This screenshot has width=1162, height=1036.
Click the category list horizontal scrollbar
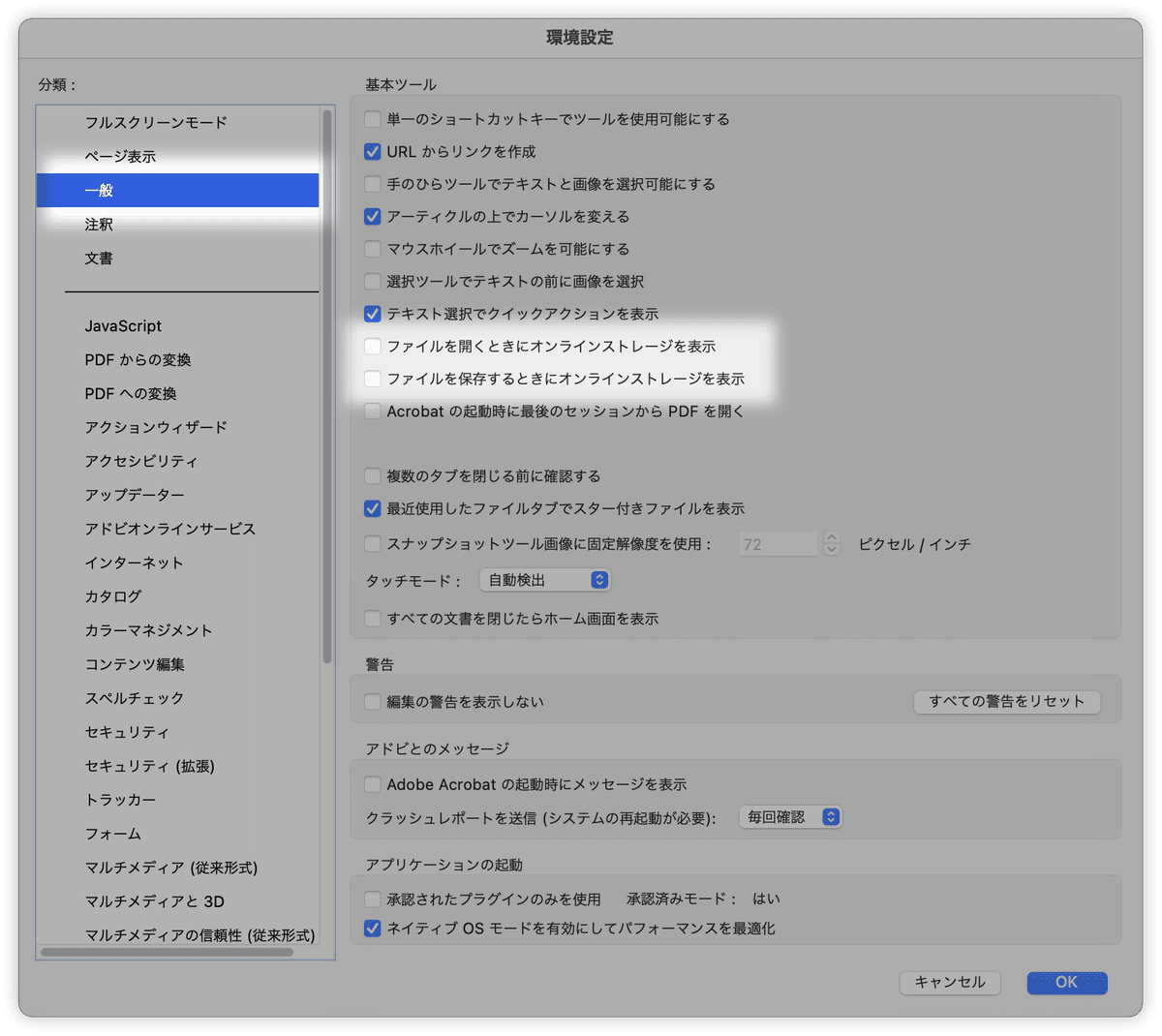pyautogui.click(x=168, y=953)
